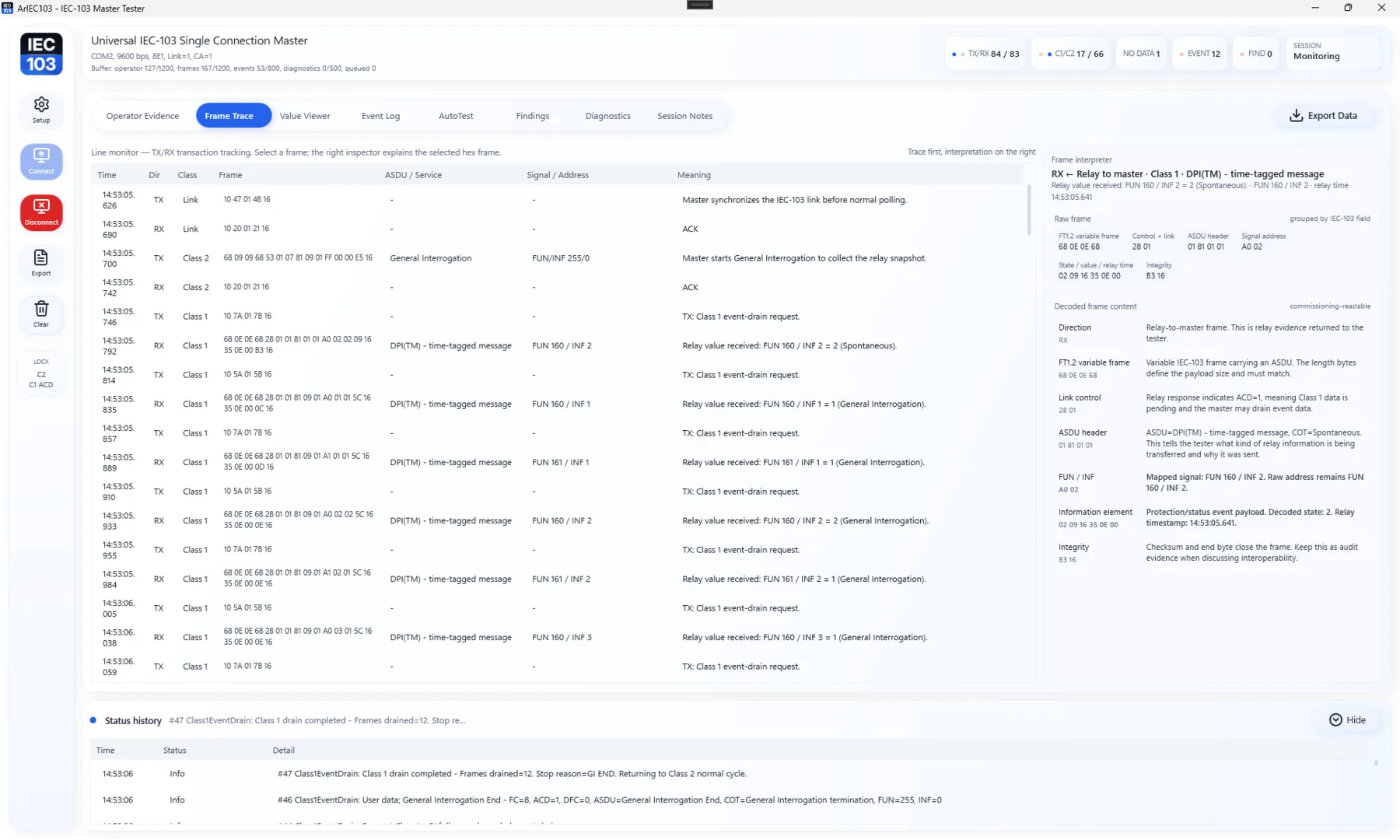The width and height of the screenshot is (1400, 840).
Task: Select the General Interrogation frame row
Action: pyautogui.click(x=560, y=258)
